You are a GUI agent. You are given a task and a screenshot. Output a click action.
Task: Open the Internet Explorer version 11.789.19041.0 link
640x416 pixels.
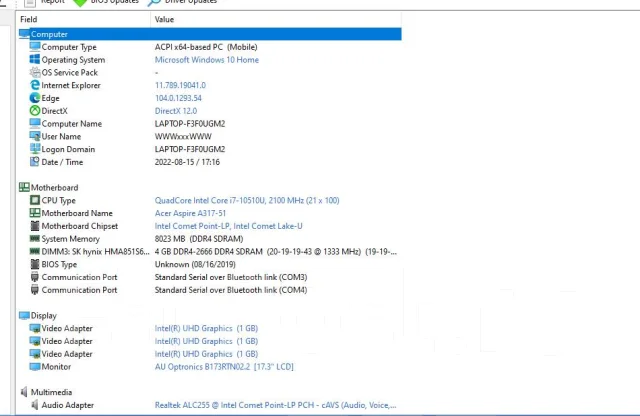180,85
